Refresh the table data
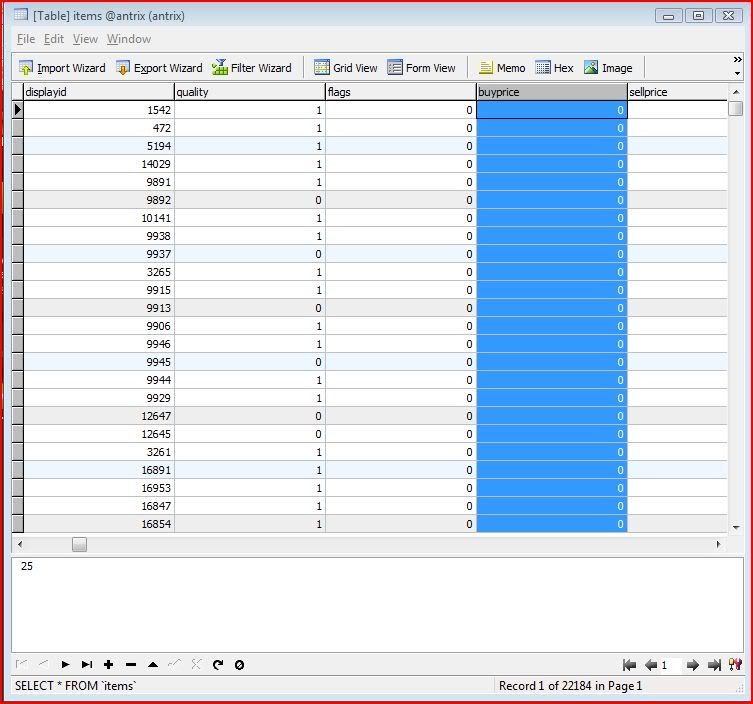 [218, 664]
